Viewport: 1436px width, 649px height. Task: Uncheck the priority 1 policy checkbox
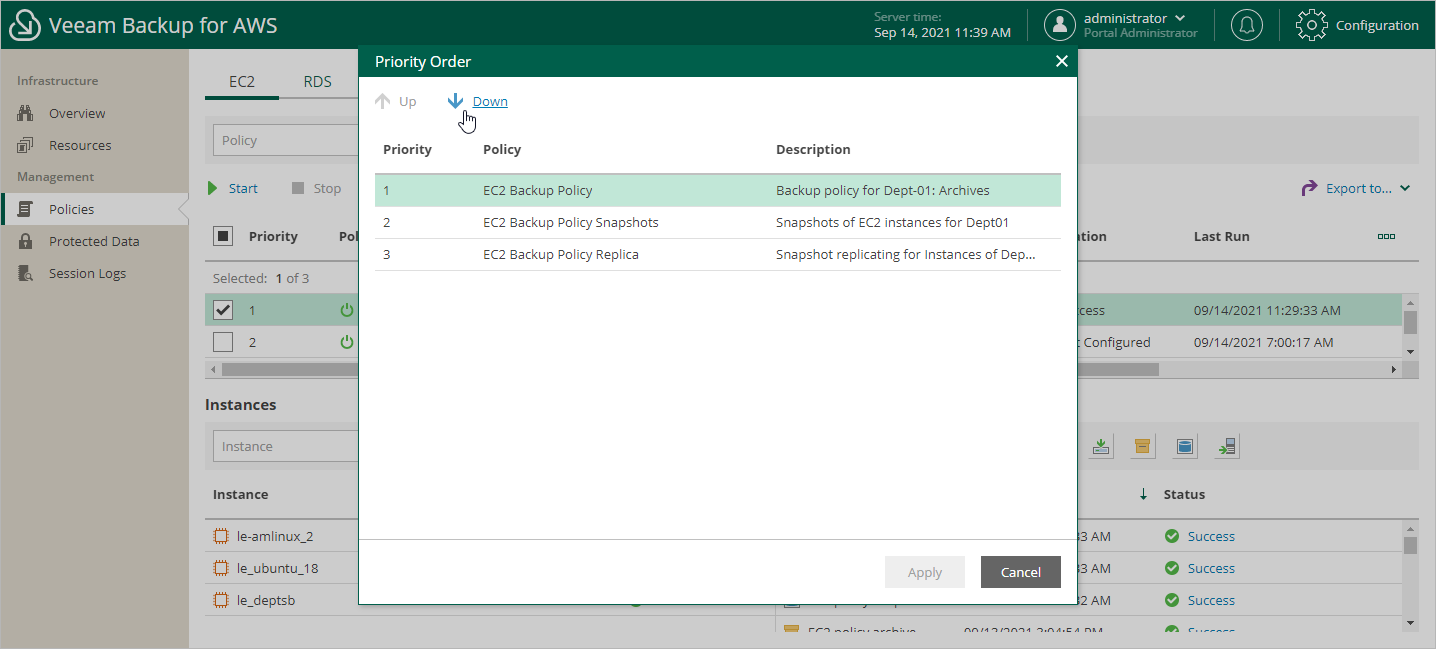click(223, 310)
